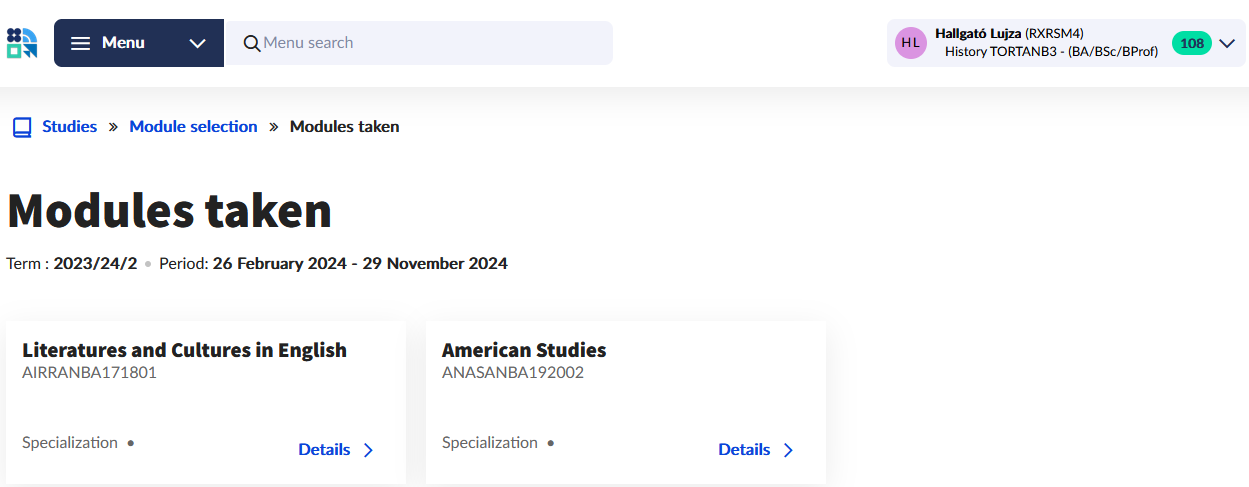Image resolution: width=1249 pixels, height=487 pixels.
Task: Click the hamburger menu icon
Action: pyautogui.click(x=81, y=43)
